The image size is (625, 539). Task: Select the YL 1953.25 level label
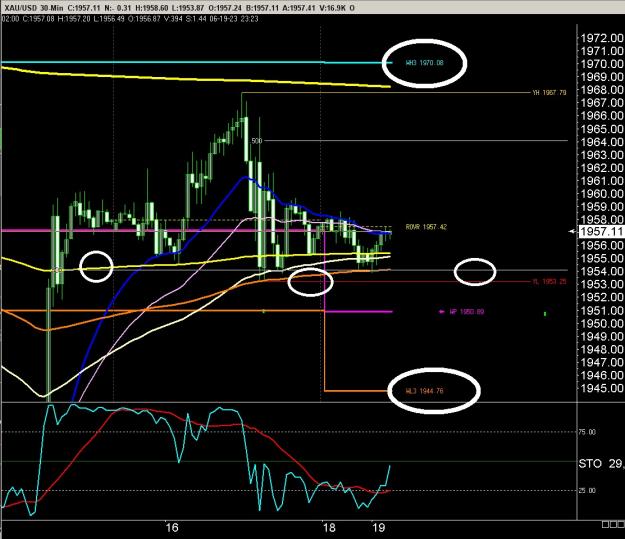pos(549,281)
